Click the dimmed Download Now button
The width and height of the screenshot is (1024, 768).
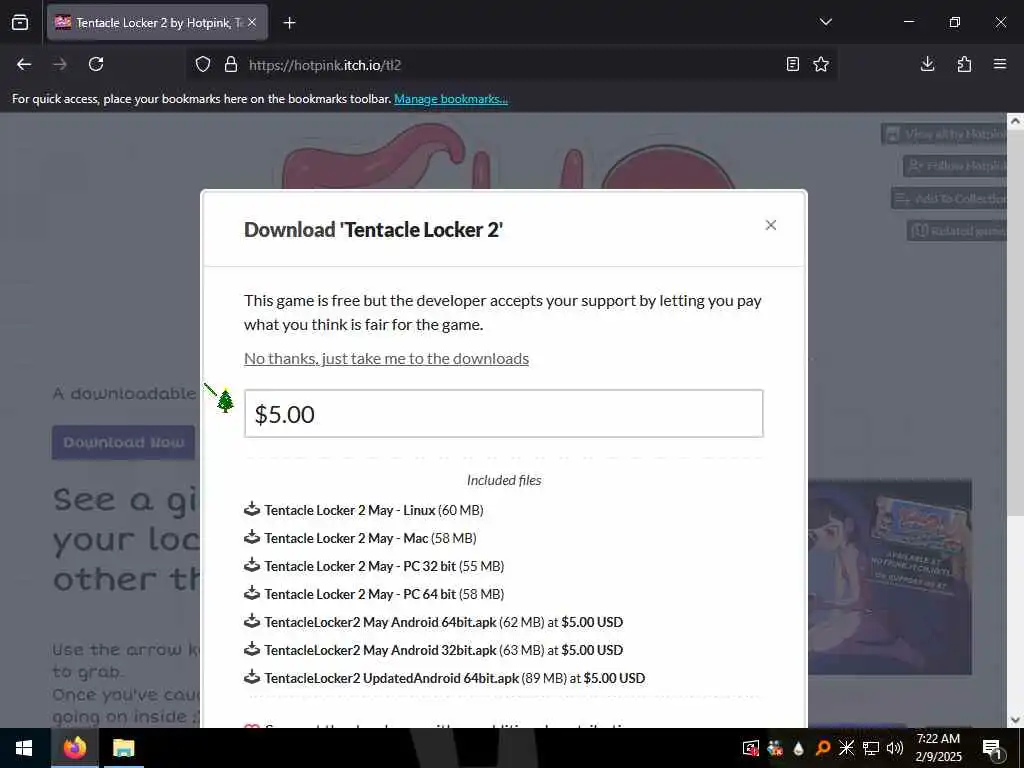pos(123,443)
